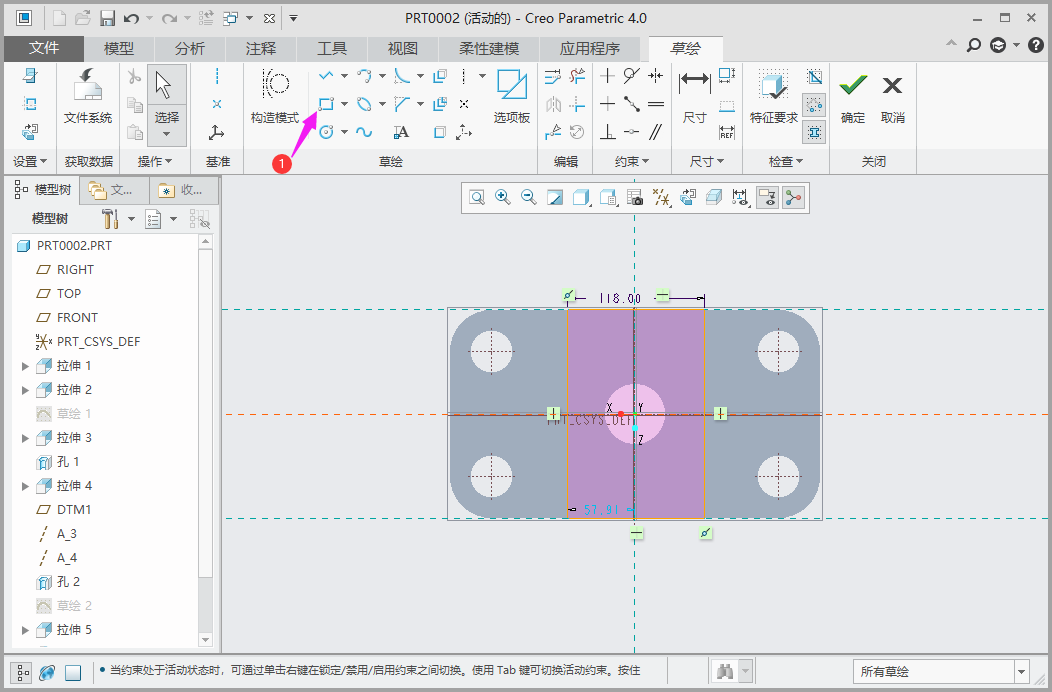Click 确定 to accept the sketch
This screenshot has height=692, width=1052.
[x=853, y=98]
